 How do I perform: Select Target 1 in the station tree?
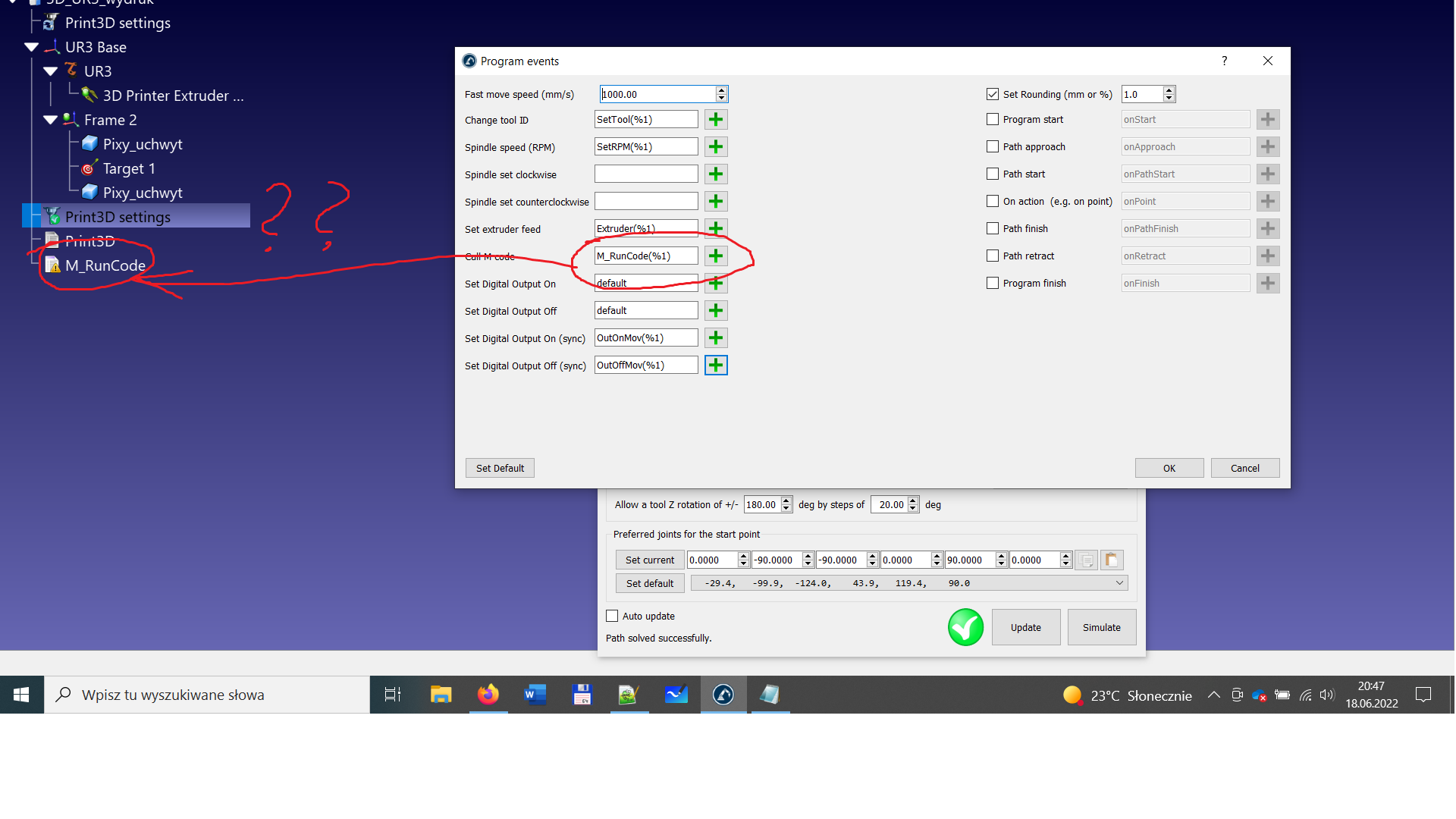tap(128, 168)
